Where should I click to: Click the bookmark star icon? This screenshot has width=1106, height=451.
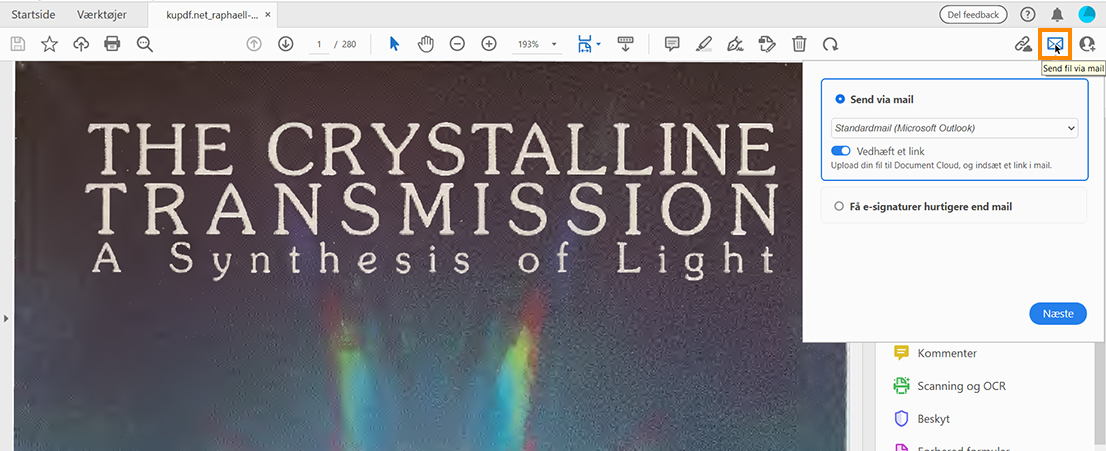pyautogui.click(x=49, y=44)
